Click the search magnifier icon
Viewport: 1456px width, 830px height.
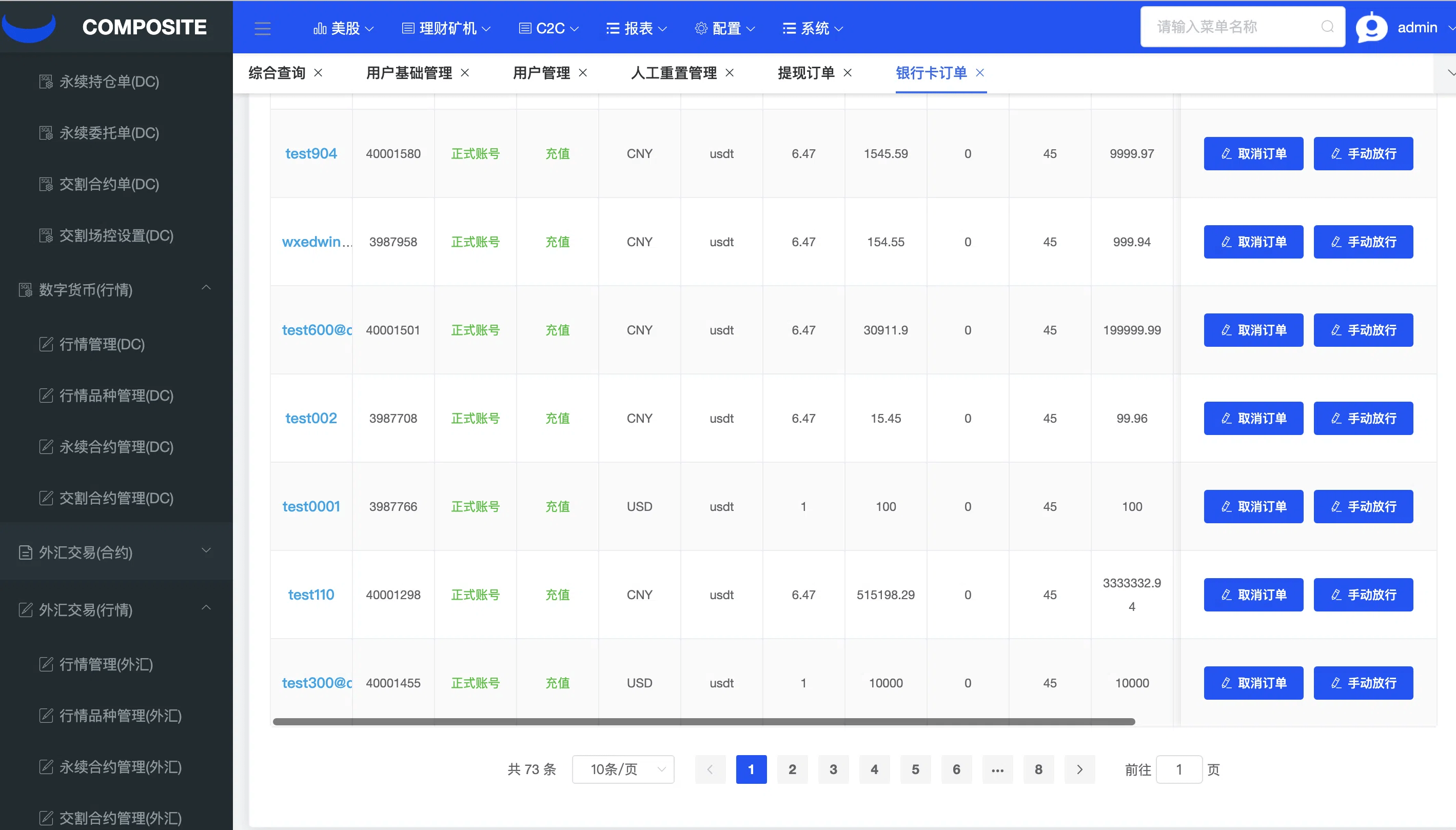(1327, 27)
